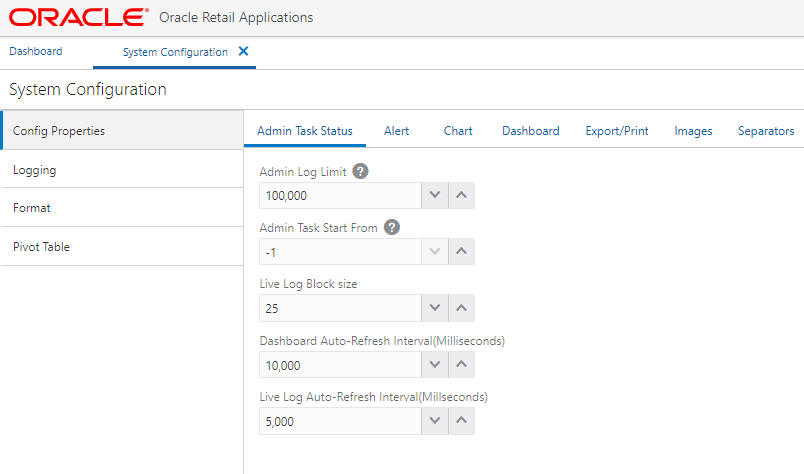This screenshot has width=804, height=474.
Task: Open the Logging section in sidebar
Action: 34,170
